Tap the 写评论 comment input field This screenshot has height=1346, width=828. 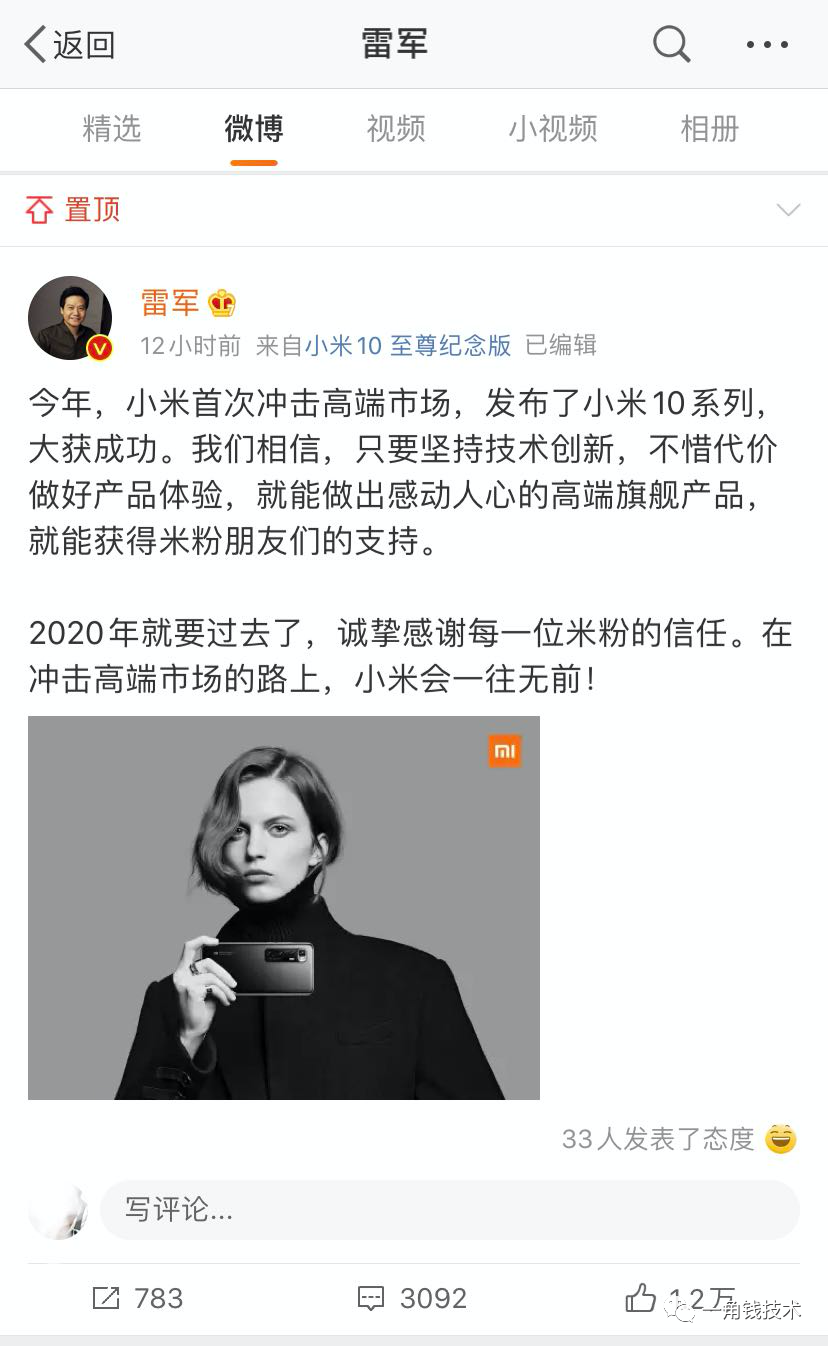pos(449,1210)
